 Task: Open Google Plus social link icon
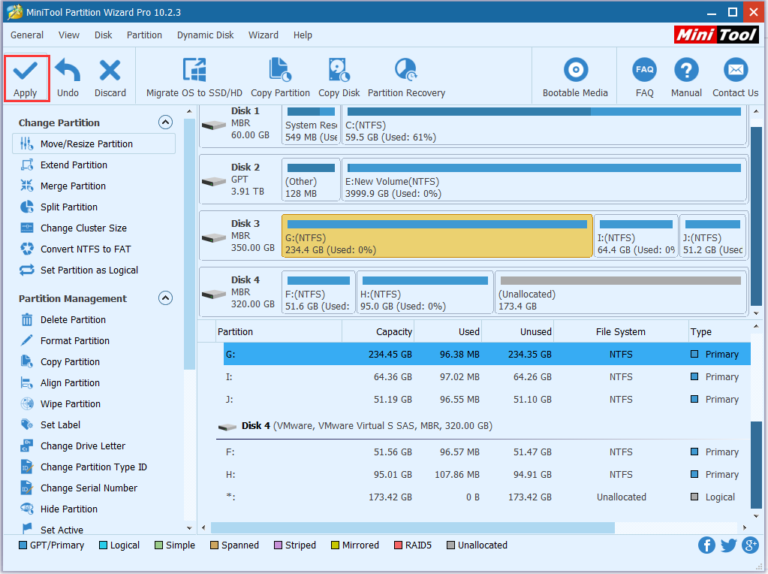coord(750,545)
